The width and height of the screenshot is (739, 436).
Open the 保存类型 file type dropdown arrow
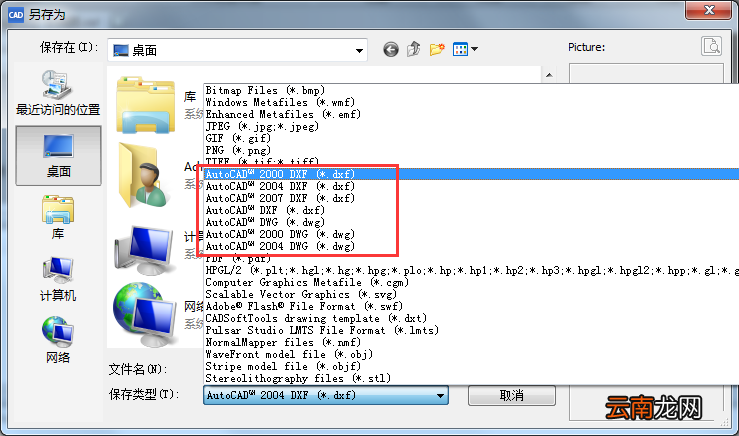pos(440,395)
